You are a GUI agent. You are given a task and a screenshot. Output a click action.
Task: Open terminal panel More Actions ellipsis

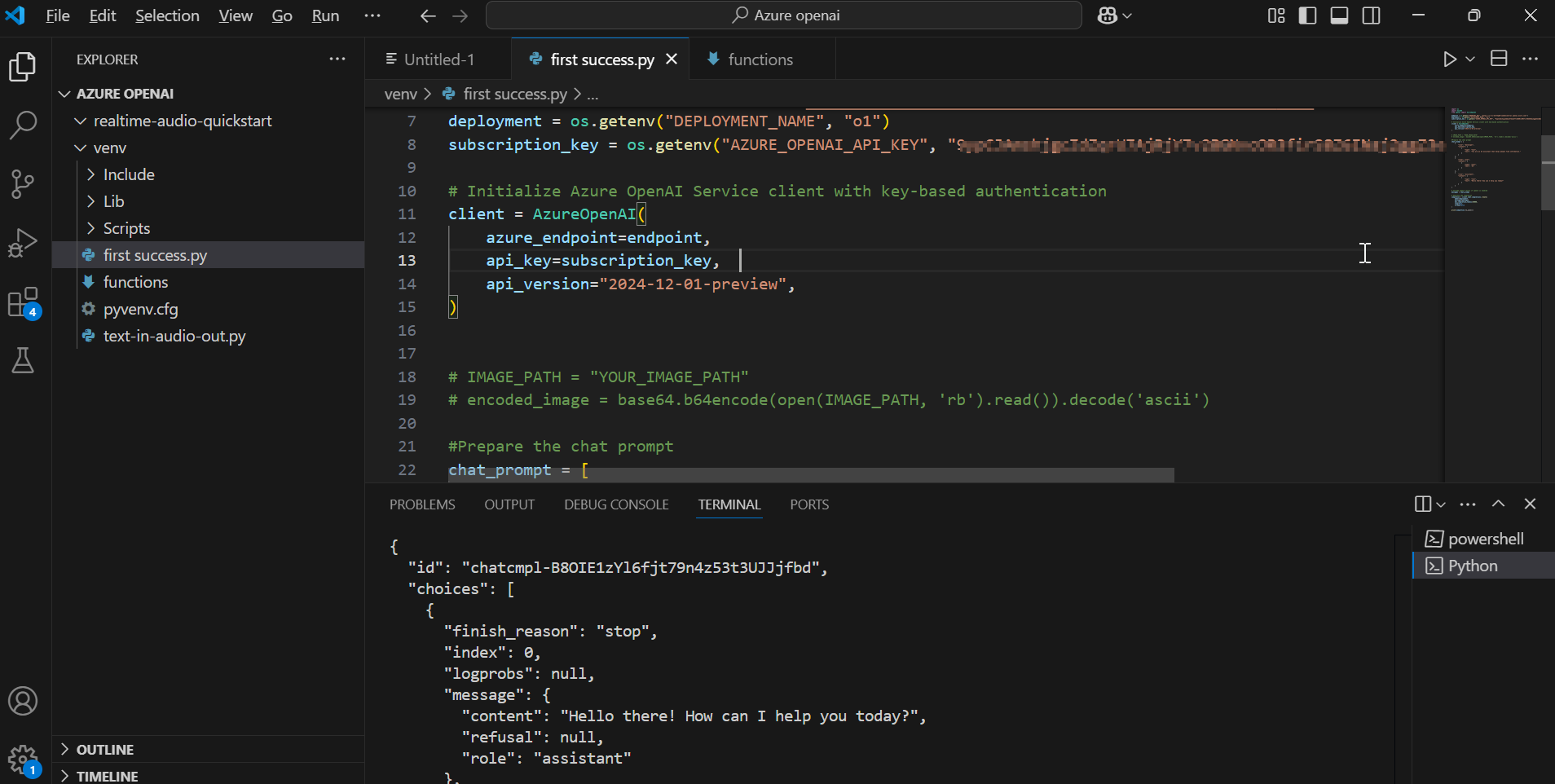tap(1468, 504)
